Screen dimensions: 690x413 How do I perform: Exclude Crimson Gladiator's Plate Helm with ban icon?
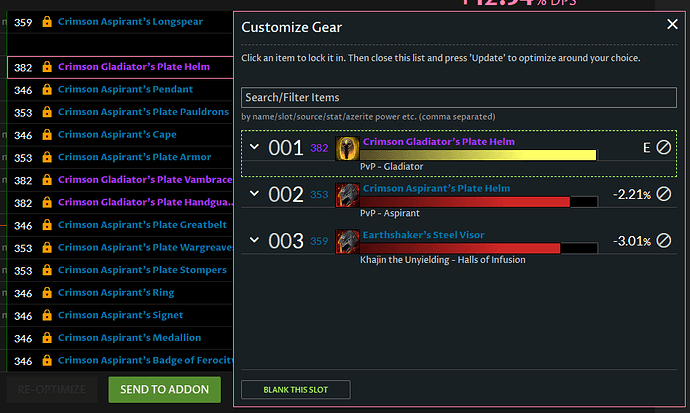coord(664,147)
